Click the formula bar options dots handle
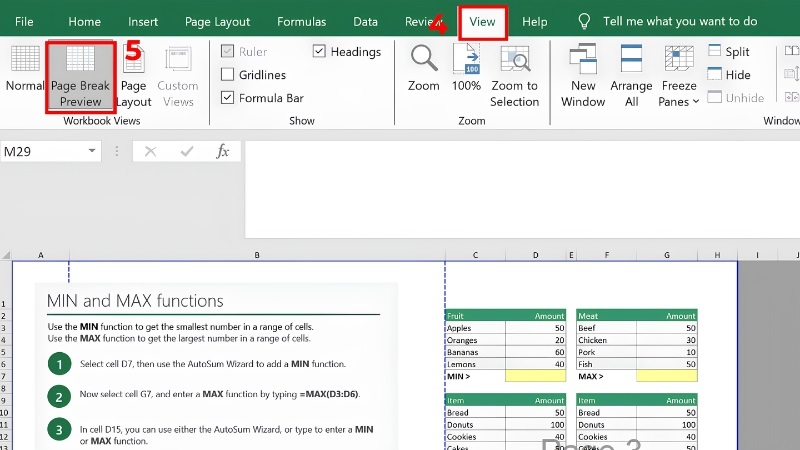The image size is (800, 450). tap(117, 151)
